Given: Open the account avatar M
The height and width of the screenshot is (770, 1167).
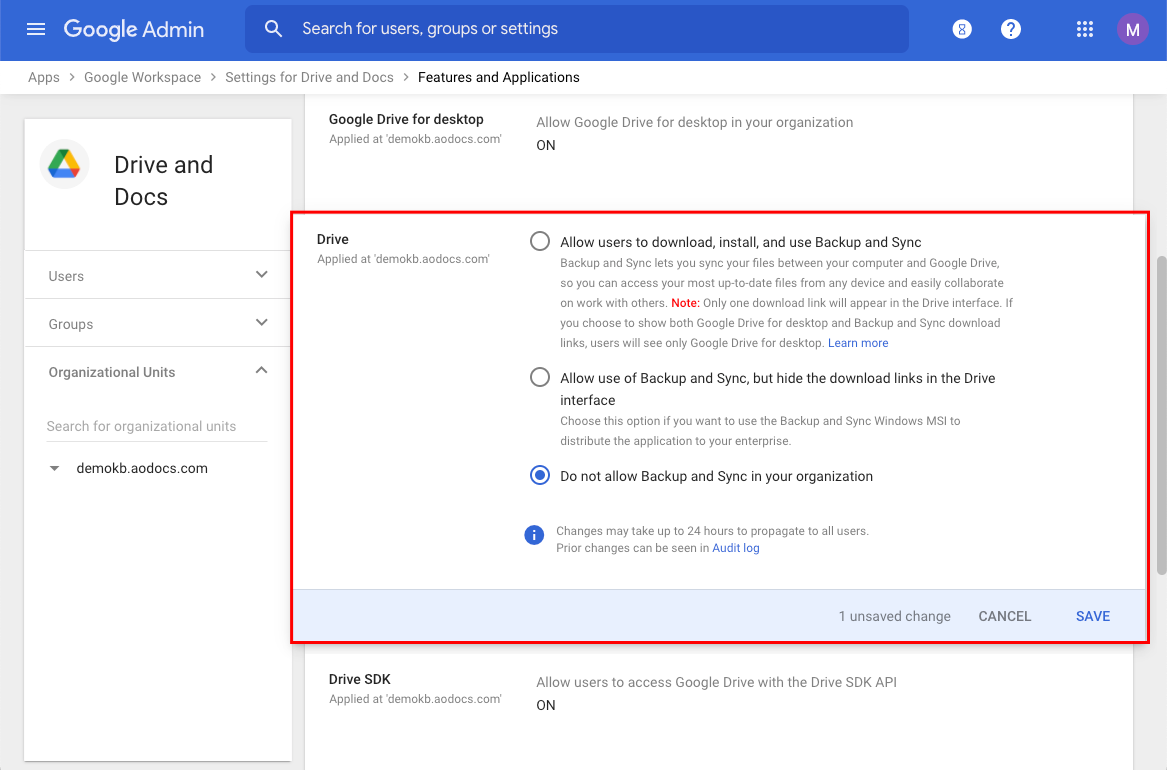Looking at the screenshot, I should 1133,29.
